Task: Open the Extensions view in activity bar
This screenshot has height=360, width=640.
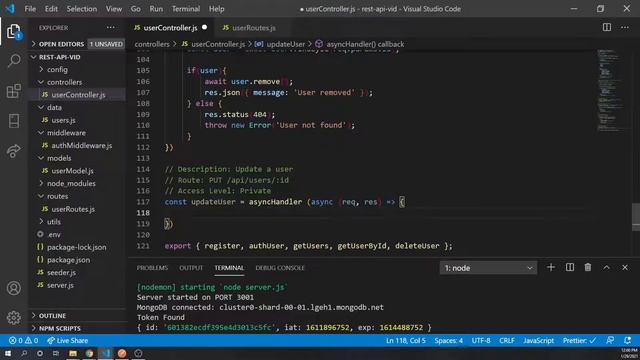Action: tap(13, 91)
